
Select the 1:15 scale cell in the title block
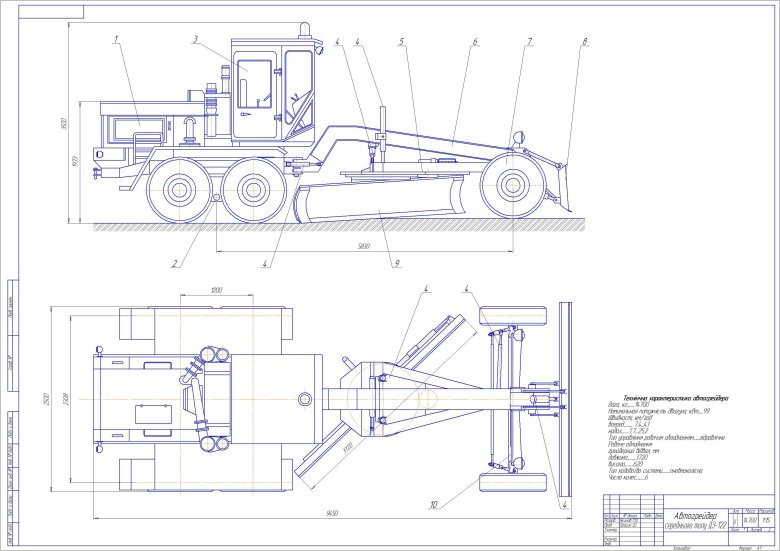(x=765, y=518)
